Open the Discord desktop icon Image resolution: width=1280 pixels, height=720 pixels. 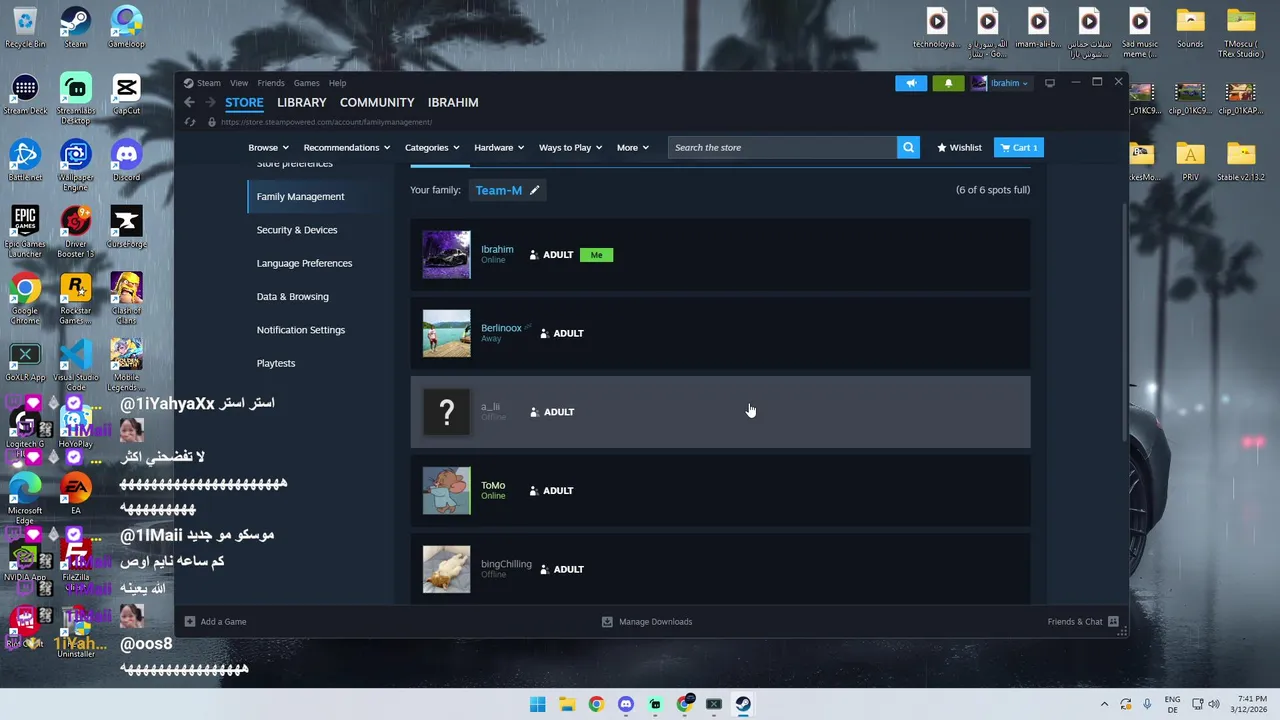click(126, 161)
